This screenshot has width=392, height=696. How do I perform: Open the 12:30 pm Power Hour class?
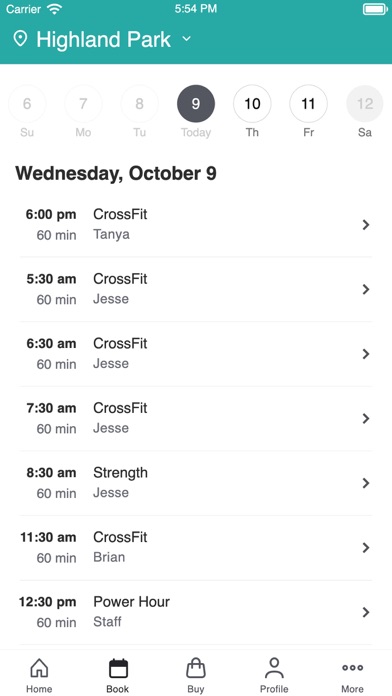coord(196,613)
